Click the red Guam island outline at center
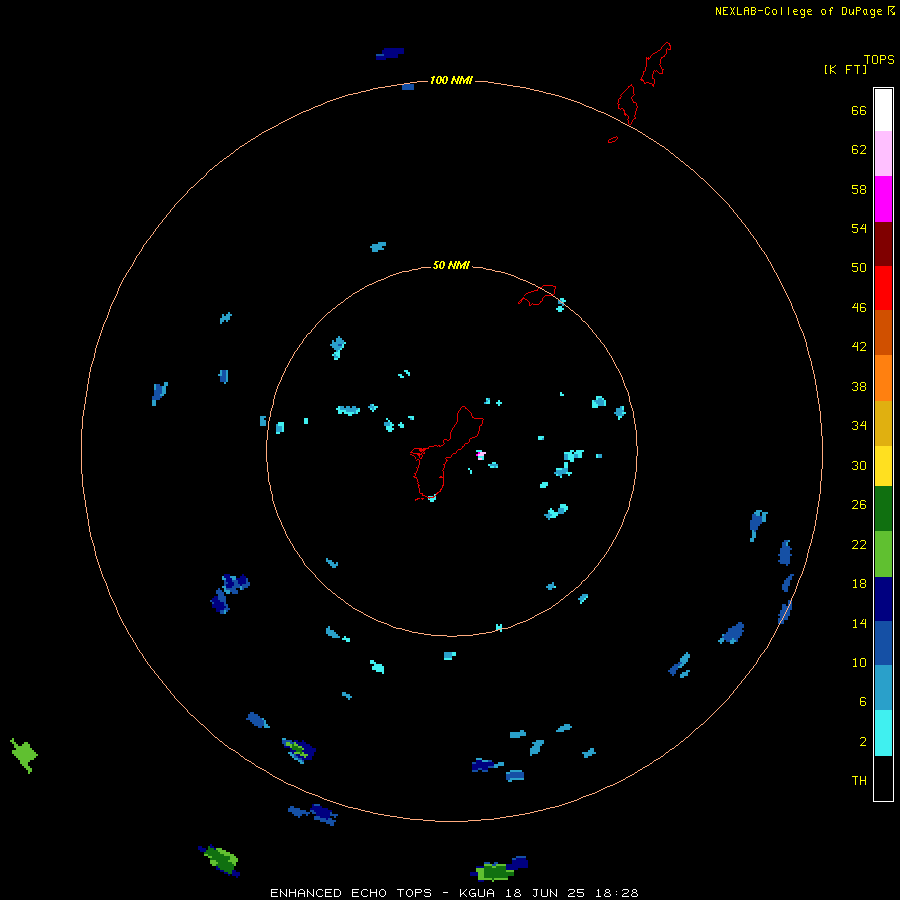This screenshot has height=900, width=900. pyautogui.click(x=447, y=453)
